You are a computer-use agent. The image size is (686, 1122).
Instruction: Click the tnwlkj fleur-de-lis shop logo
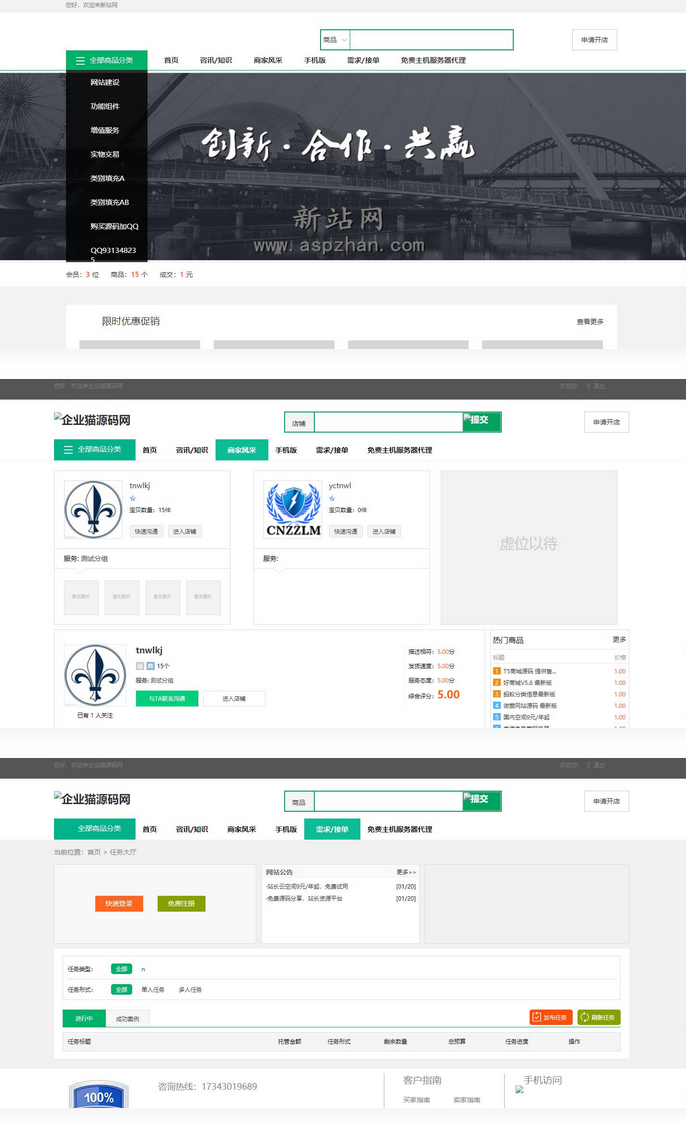coord(95,510)
